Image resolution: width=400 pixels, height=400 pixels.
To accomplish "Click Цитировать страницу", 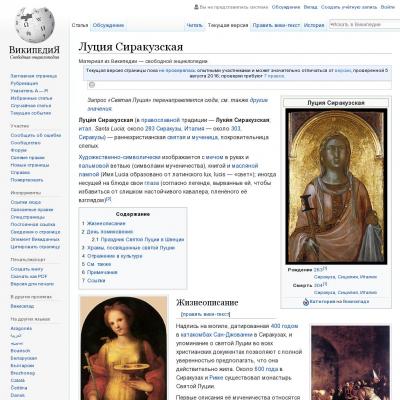I will pyautogui.click(x=35, y=247).
